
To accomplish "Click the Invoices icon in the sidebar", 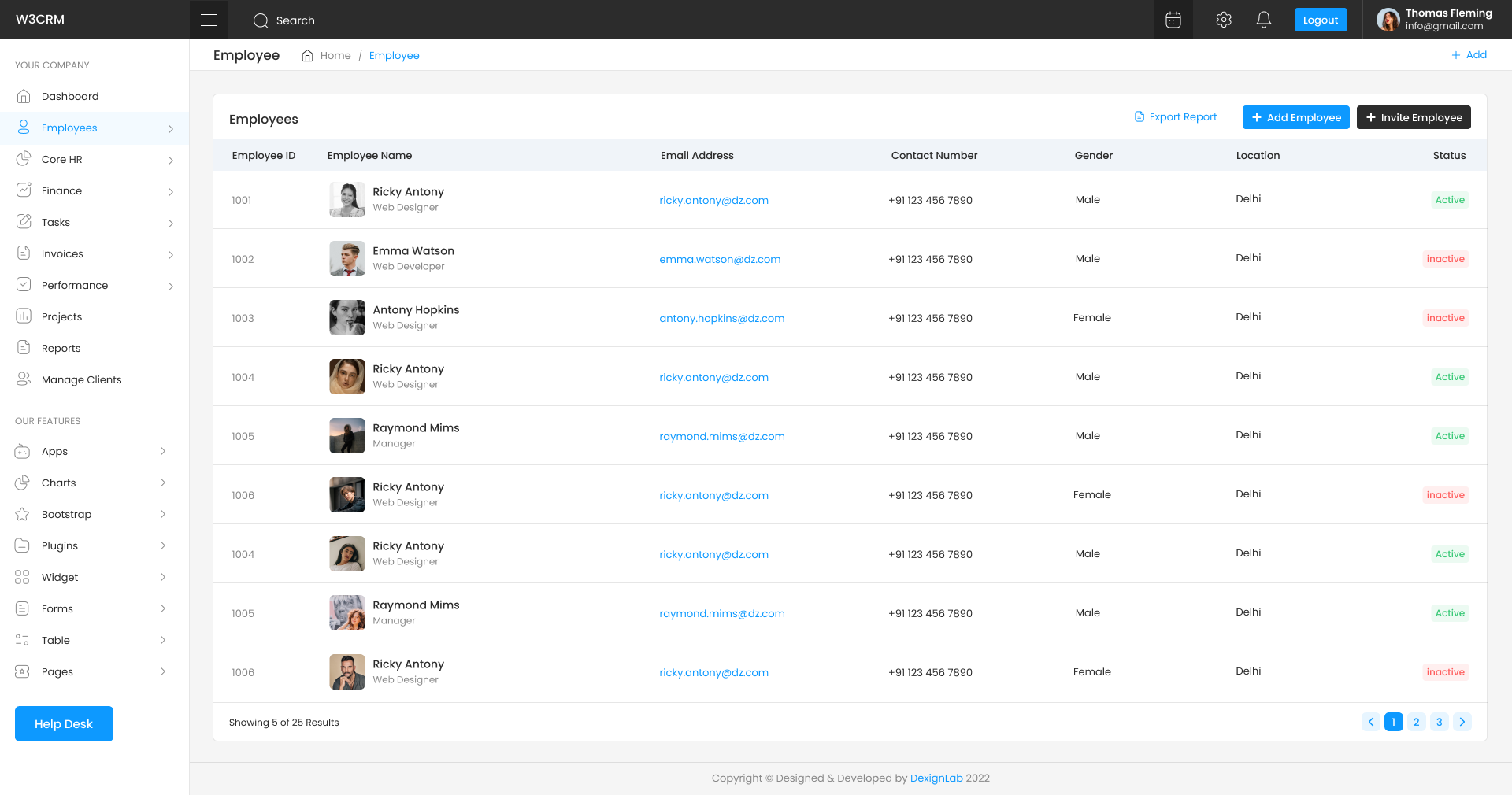I will coord(24,253).
